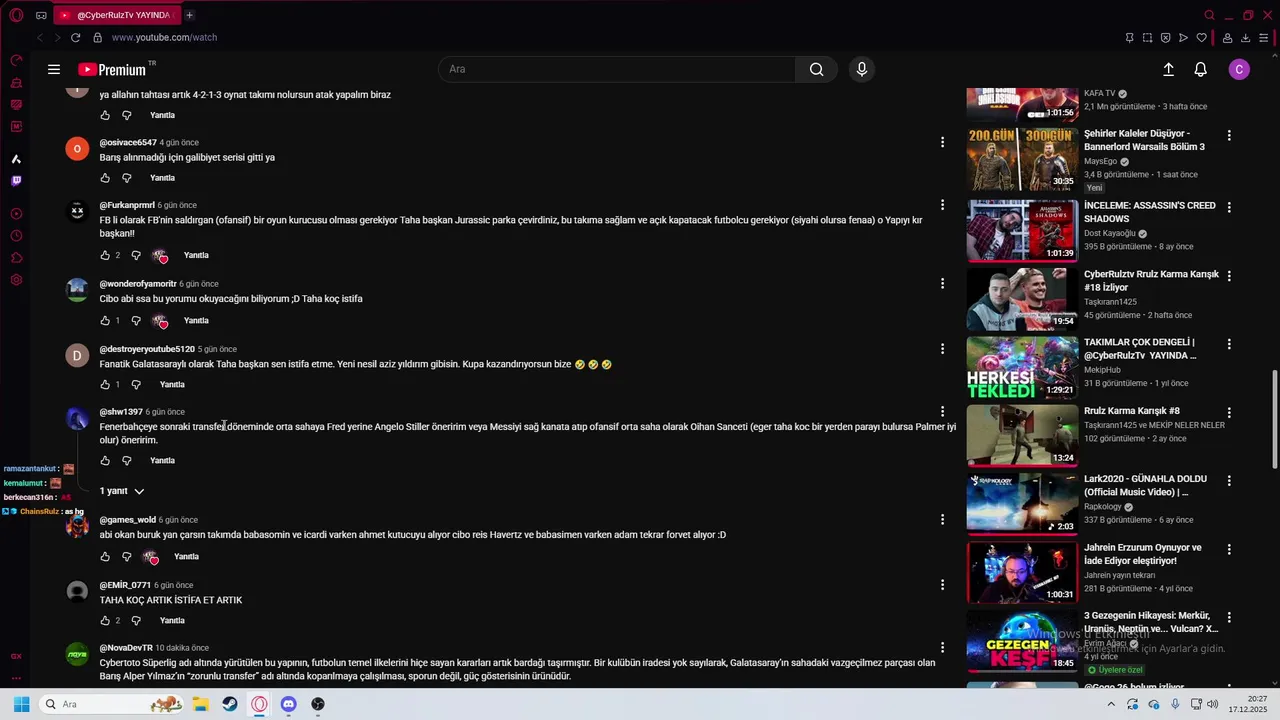Open more options for Rrulz Karma Karışık #8 video
The width and height of the screenshot is (1280, 720).
tap(1229, 412)
